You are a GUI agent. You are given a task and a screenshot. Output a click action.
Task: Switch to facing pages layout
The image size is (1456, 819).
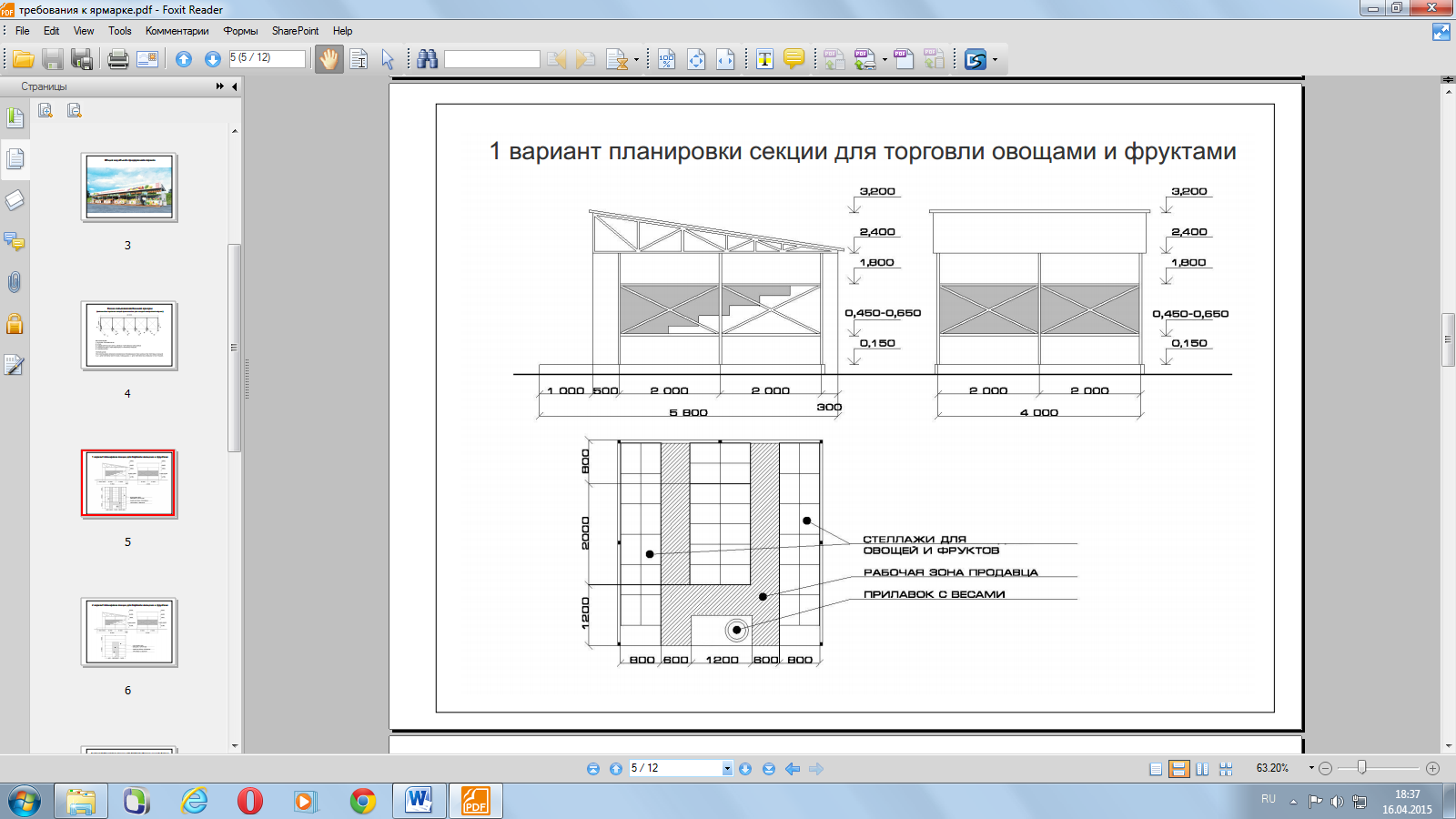[x=1202, y=769]
